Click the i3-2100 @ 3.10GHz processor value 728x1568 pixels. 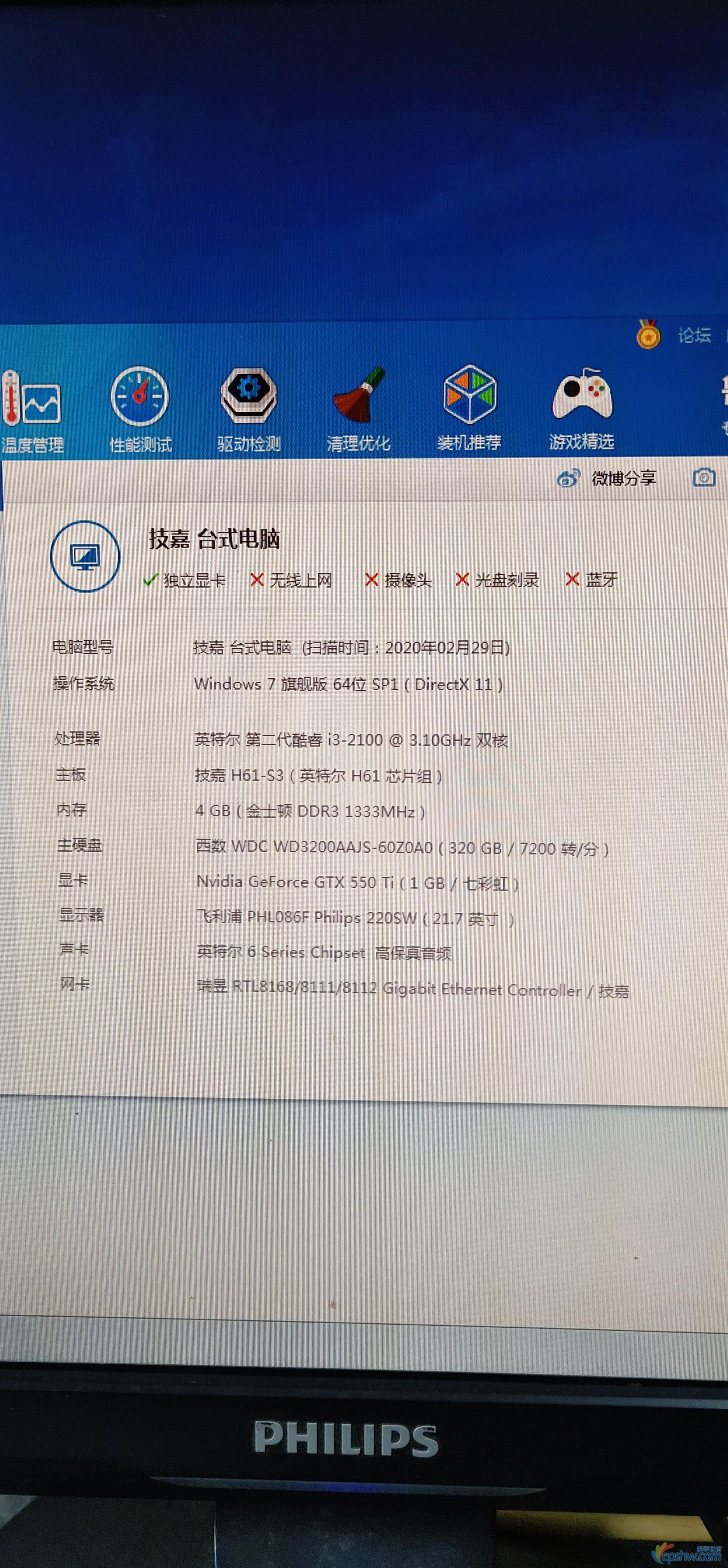(351, 740)
